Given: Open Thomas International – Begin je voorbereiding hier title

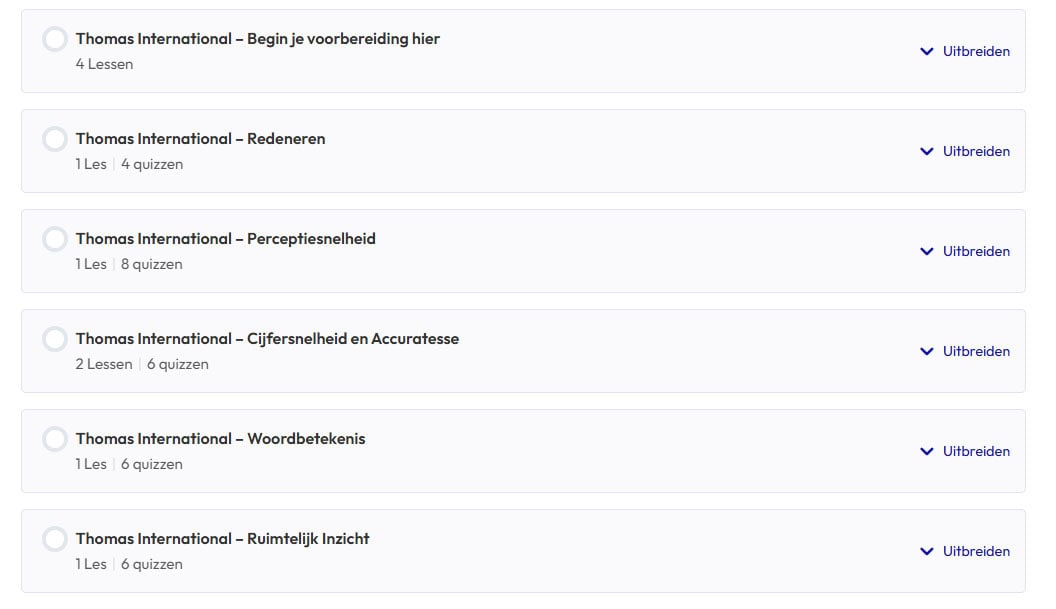Looking at the screenshot, I should (257, 39).
